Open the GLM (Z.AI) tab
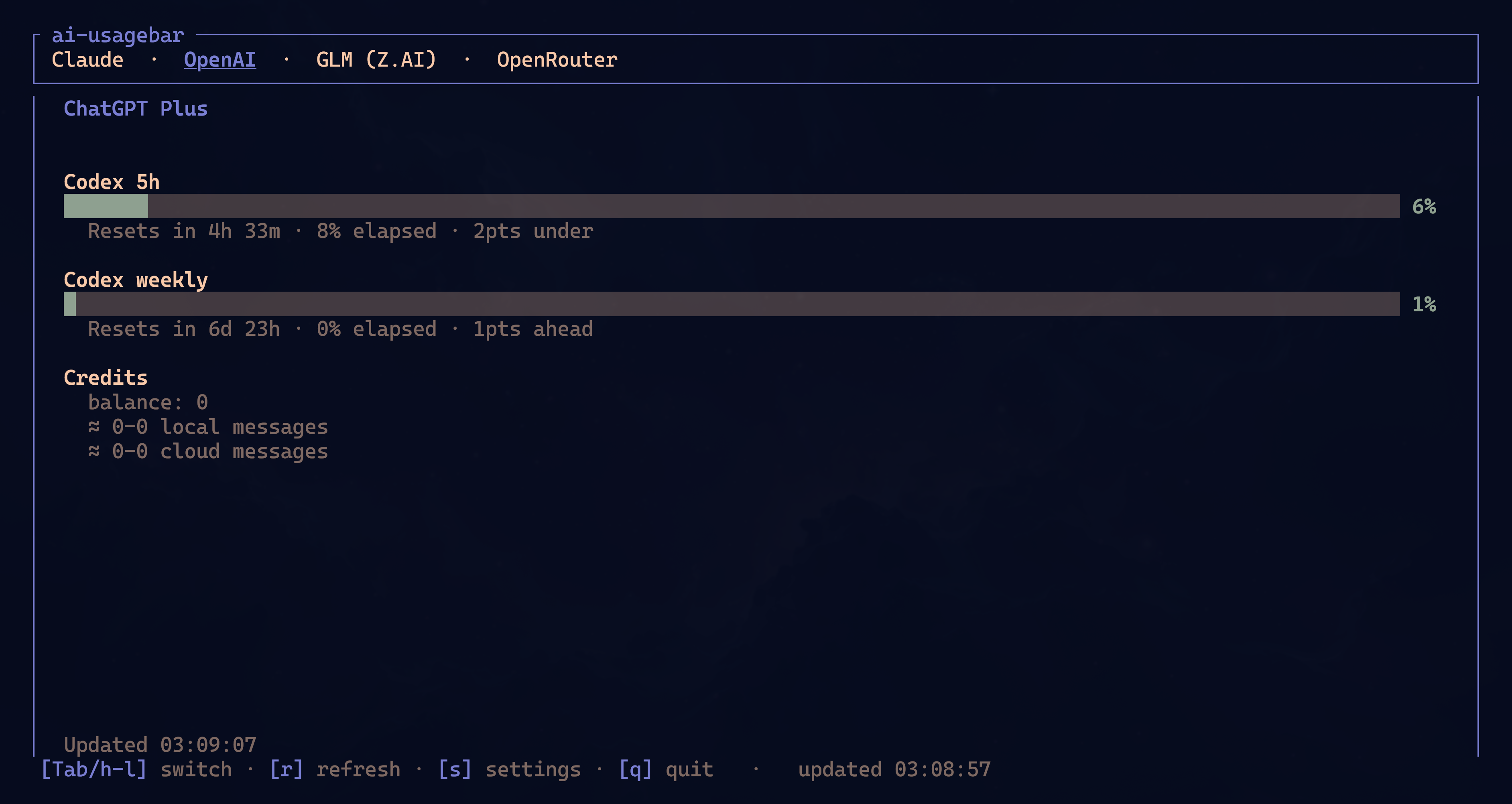Image resolution: width=1512 pixels, height=804 pixels. [376, 60]
